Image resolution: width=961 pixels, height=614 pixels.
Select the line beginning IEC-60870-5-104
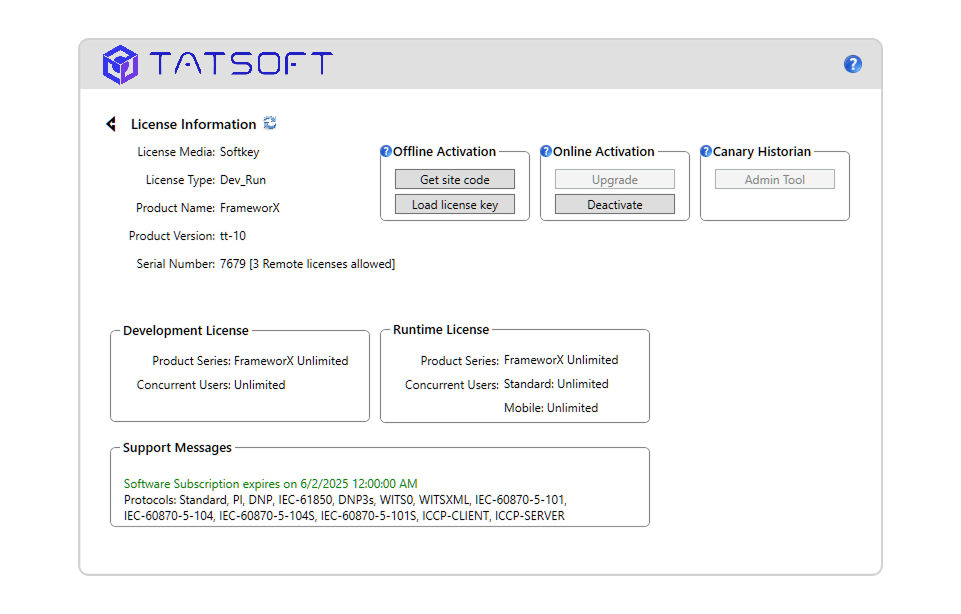click(344, 516)
